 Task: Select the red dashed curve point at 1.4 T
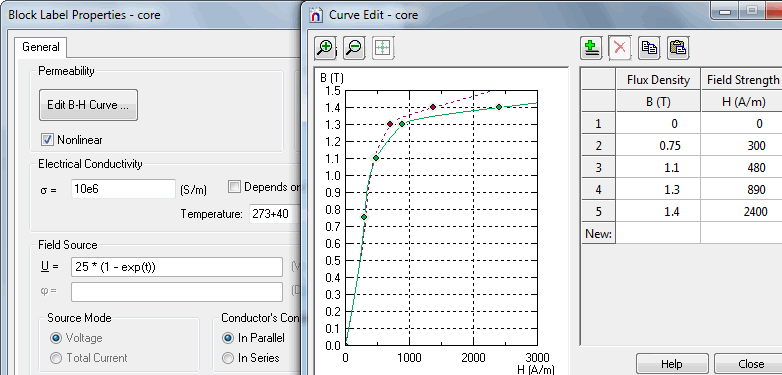pos(433,107)
